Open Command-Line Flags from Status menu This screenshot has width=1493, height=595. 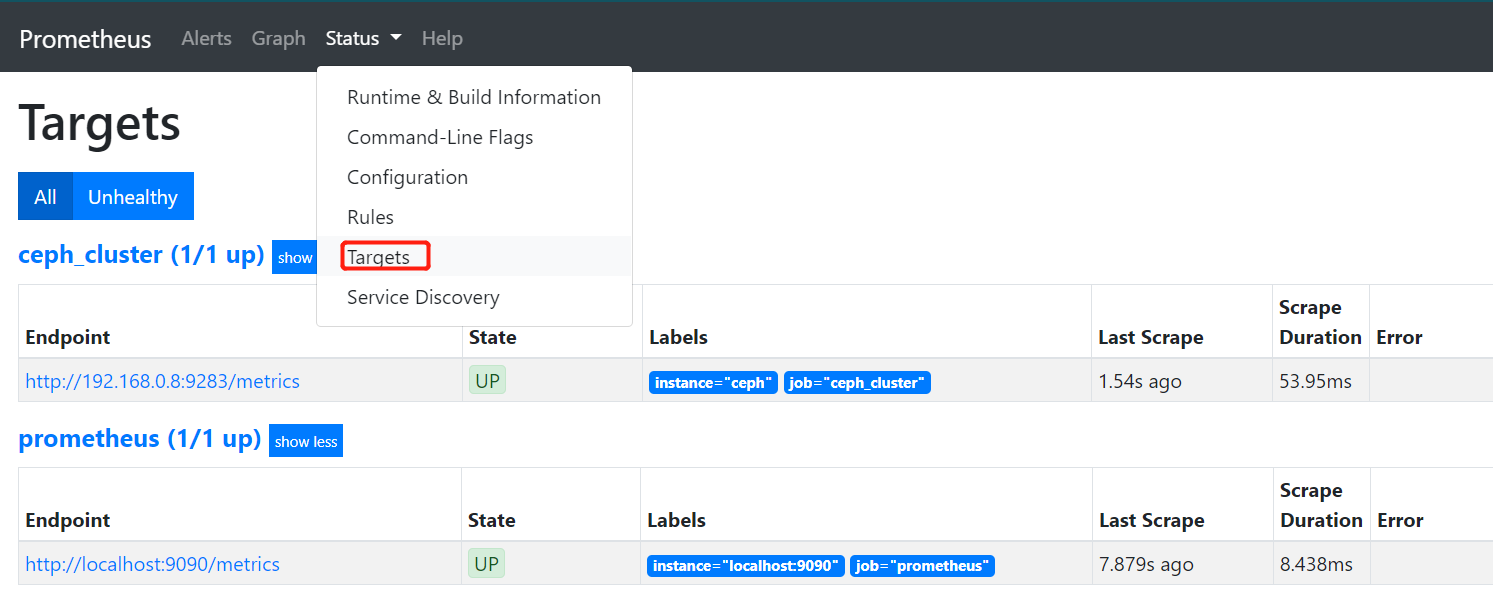[x=440, y=137]
